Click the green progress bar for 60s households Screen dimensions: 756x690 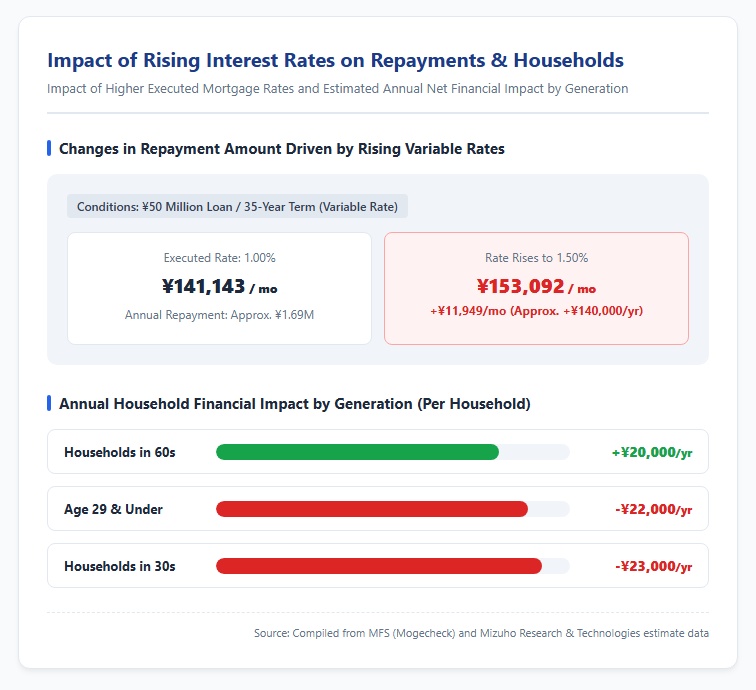coord(357,452)
